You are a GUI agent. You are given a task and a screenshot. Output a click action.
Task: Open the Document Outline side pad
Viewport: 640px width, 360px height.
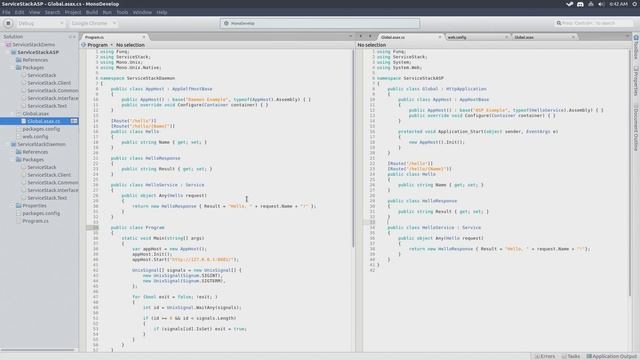coord(636,127)
